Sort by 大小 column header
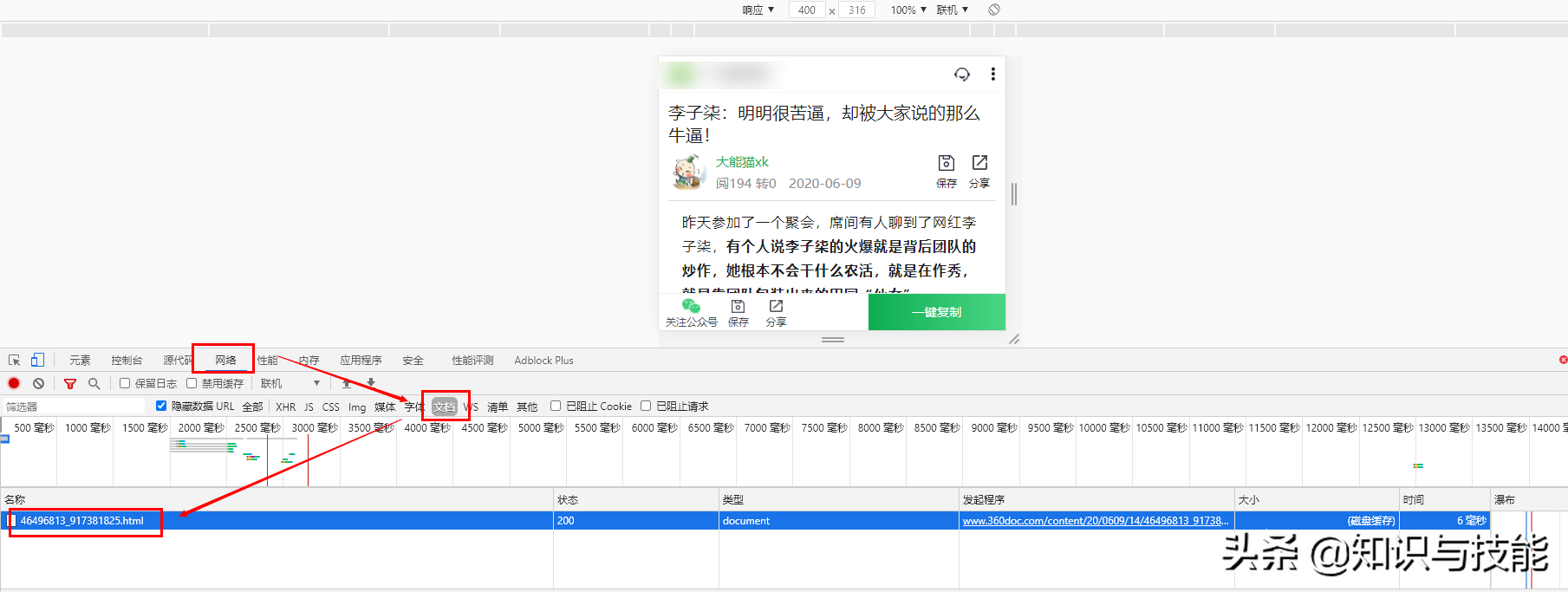 coord(1317,499)
